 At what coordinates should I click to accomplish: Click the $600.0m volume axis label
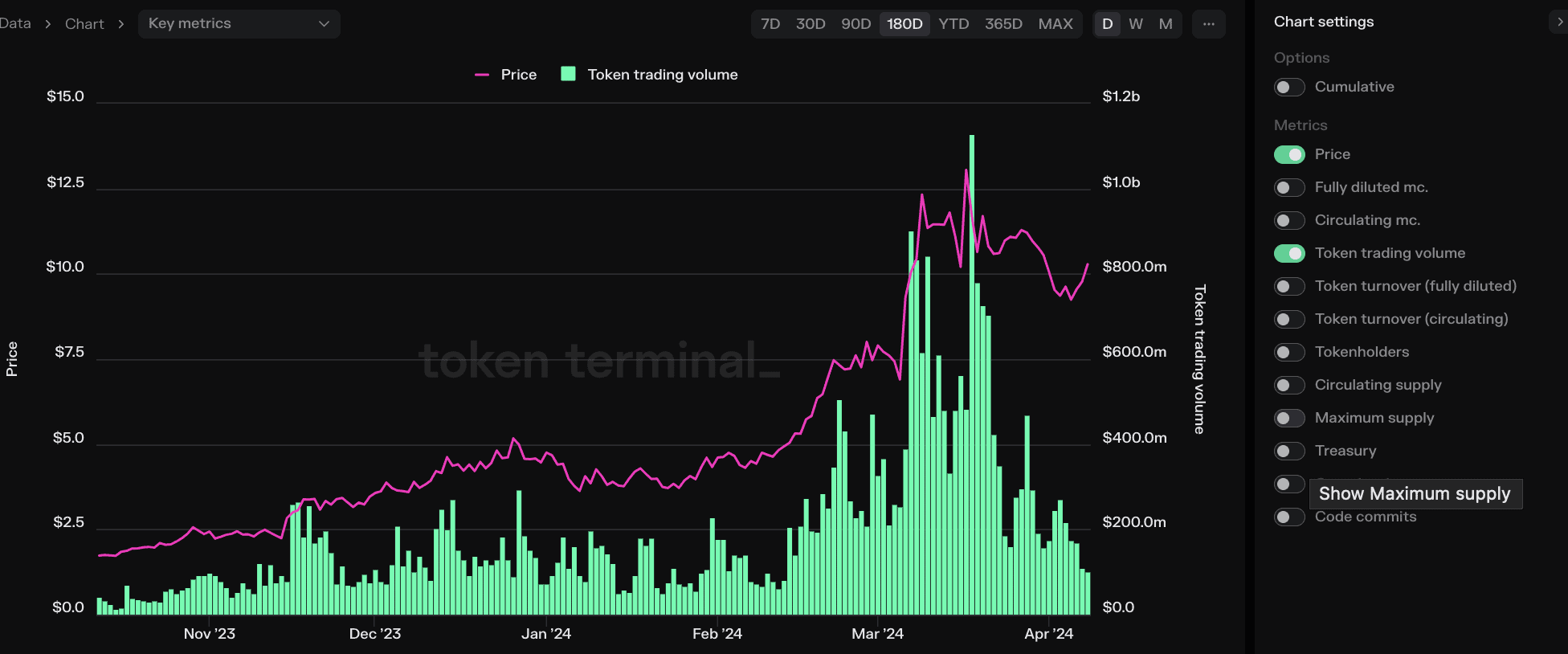tap(1134, 352)
